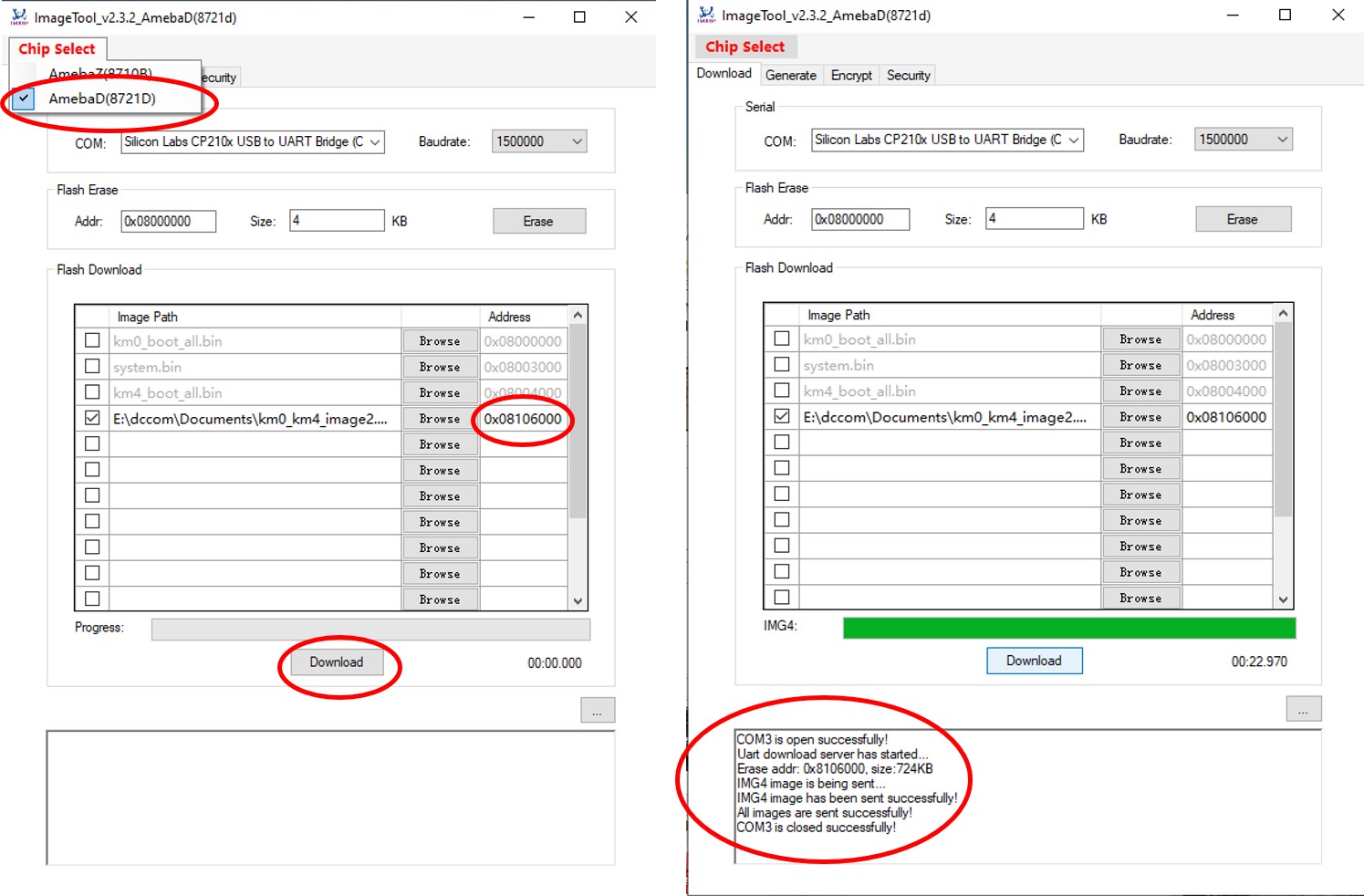Click elapsed time "00:22.970" in right window
Screen dimensions: 1364x896
pos(1259,662)
